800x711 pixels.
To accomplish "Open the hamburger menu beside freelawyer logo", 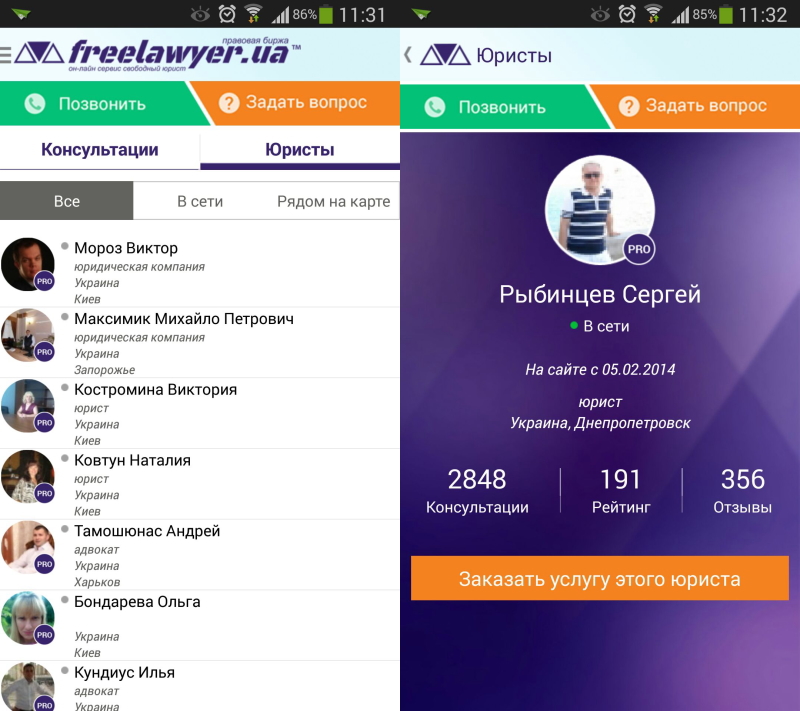I will [5, 55].
